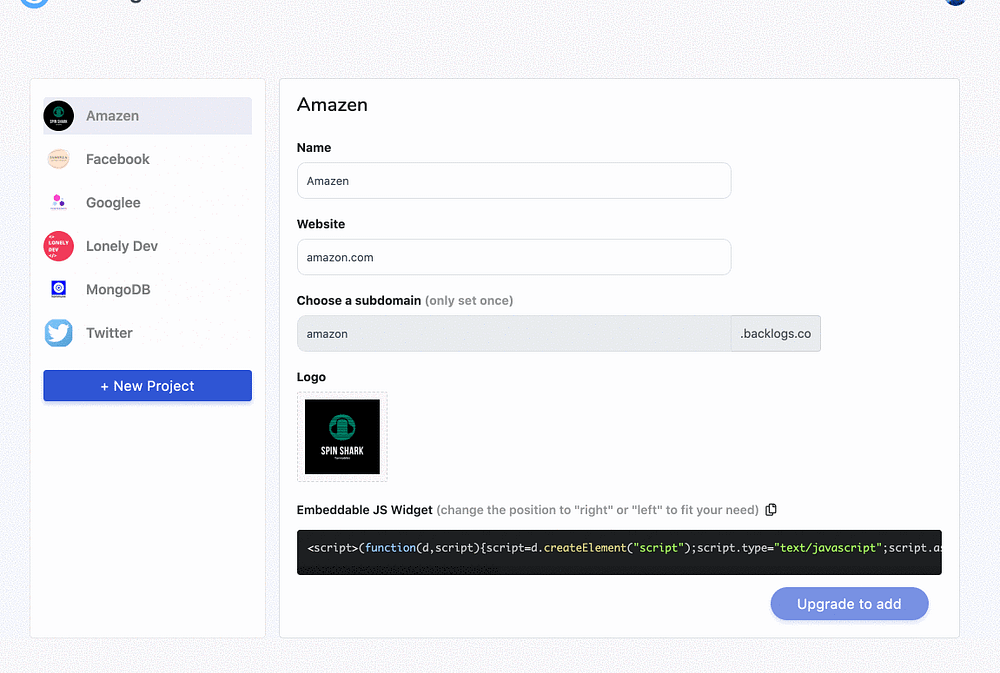Create a new project with + New Project
The height and width of the screenshot is (673, 1000).
147,386
